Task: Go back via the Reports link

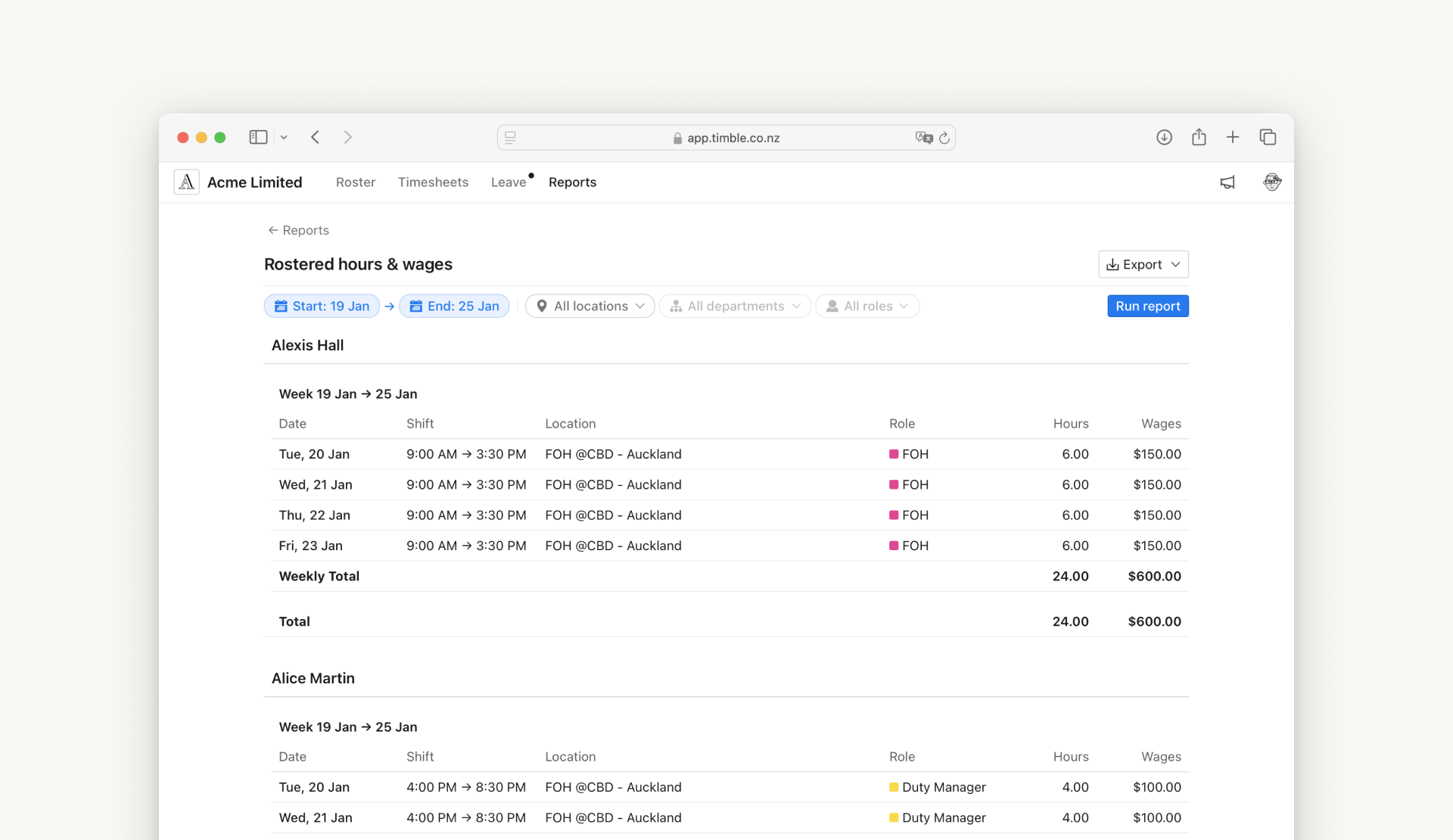Action: (x=298, y=230)
